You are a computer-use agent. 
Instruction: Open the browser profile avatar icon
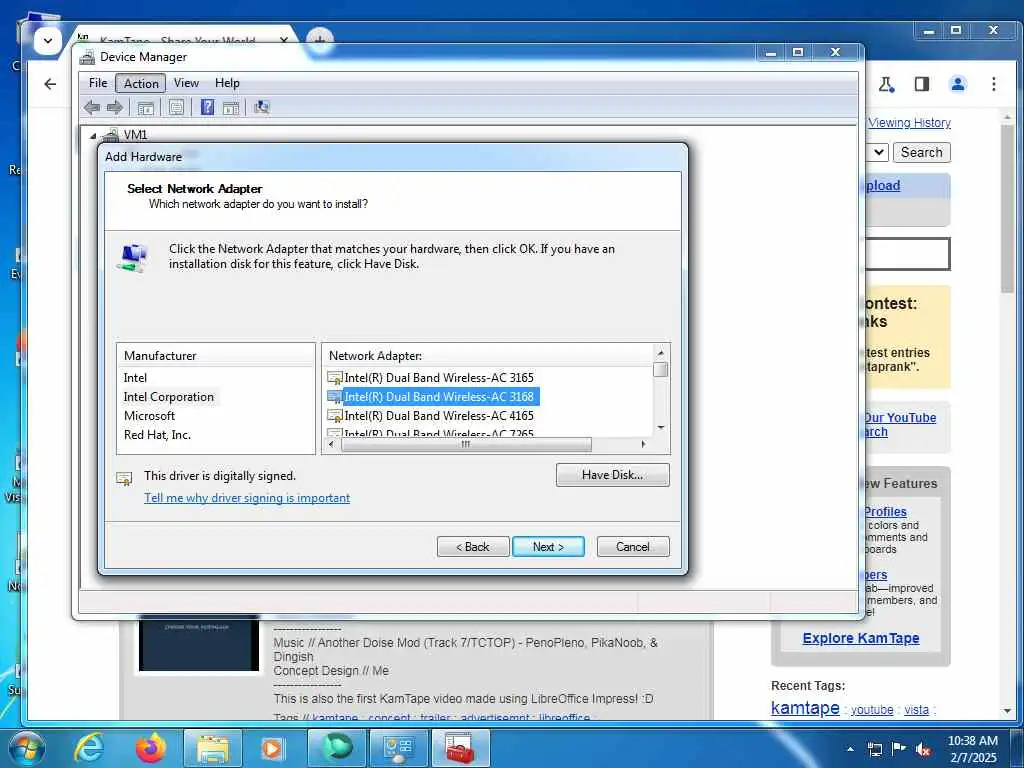(958, 84)
